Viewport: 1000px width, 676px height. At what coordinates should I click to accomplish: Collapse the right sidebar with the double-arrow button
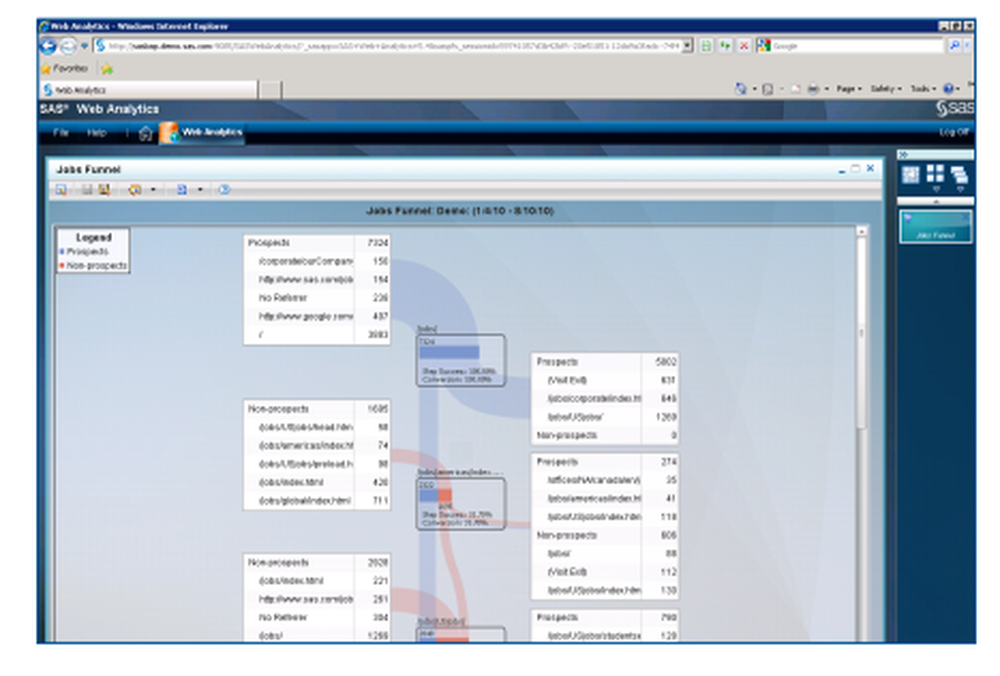(904, 154)
